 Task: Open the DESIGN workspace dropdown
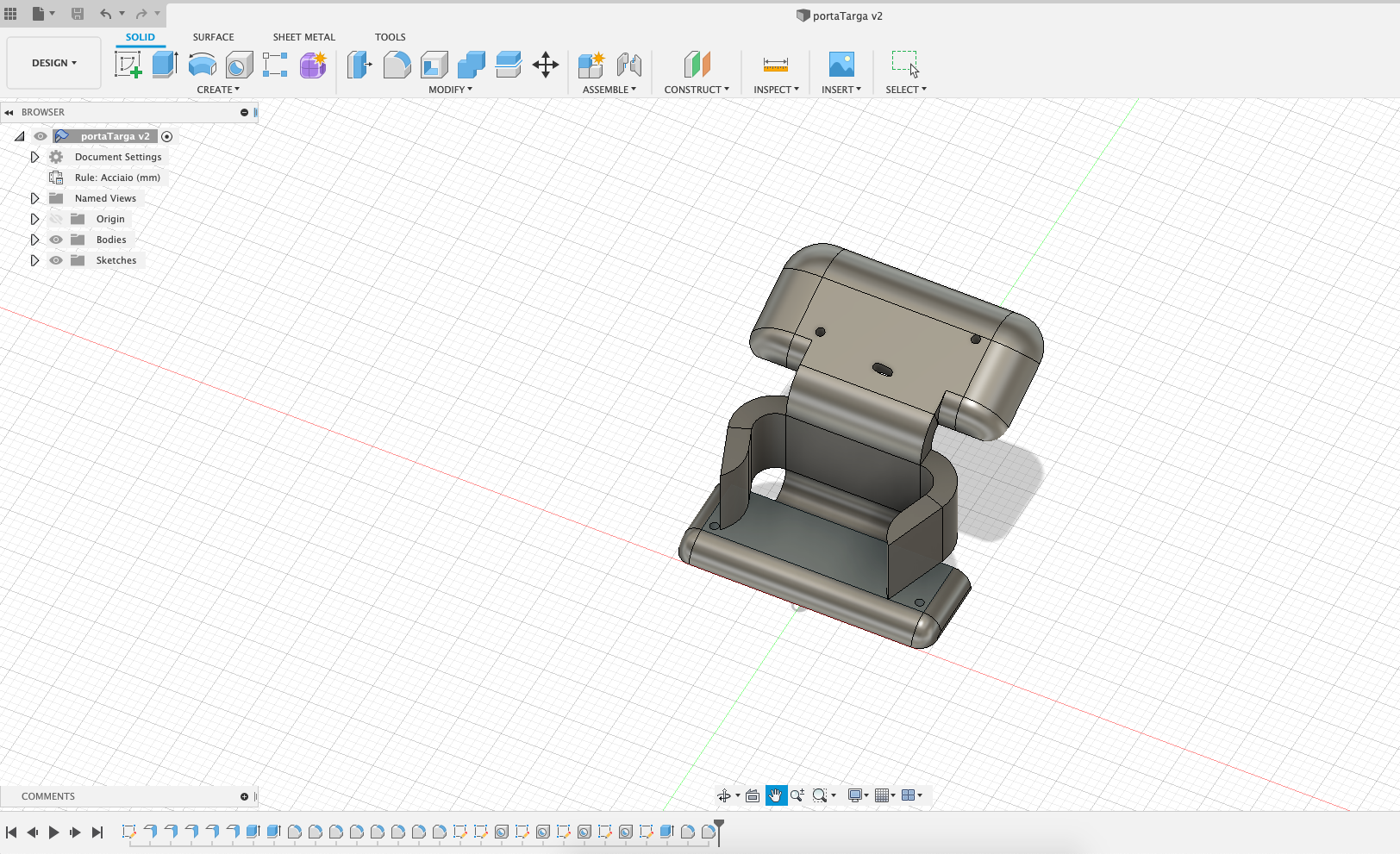tap(54, 63)
